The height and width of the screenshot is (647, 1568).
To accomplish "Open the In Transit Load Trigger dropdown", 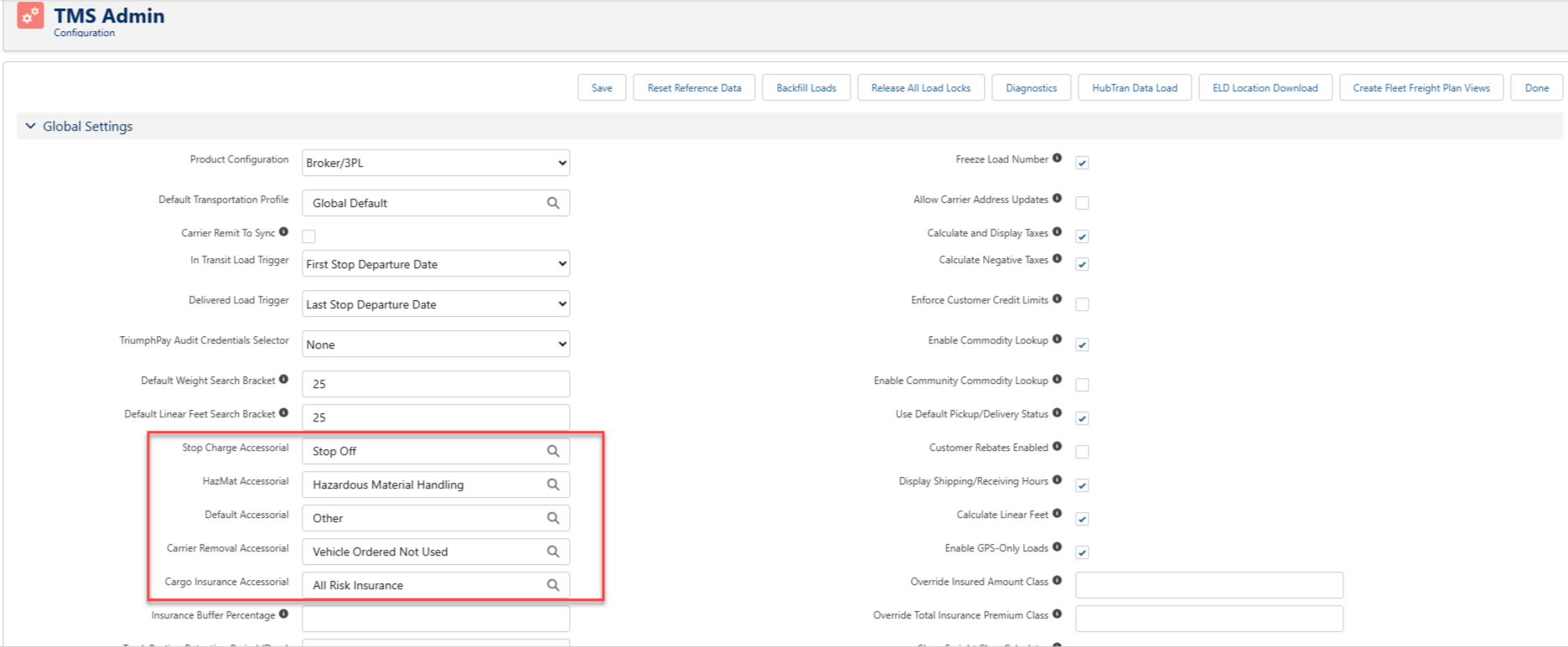I will [436, 264].
